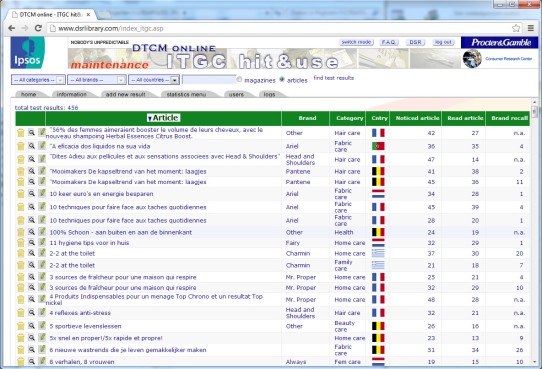The height and width of the screenshot is (369, 542).
Task: Sort by the Brand column header
Action: (307, 118)
